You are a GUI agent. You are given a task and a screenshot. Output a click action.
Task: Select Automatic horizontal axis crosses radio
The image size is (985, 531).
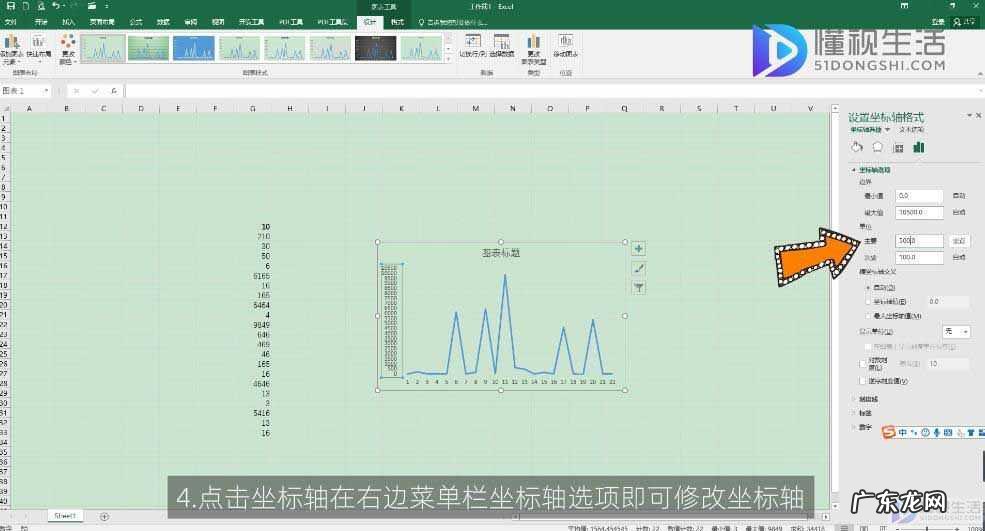pos(869,287)
